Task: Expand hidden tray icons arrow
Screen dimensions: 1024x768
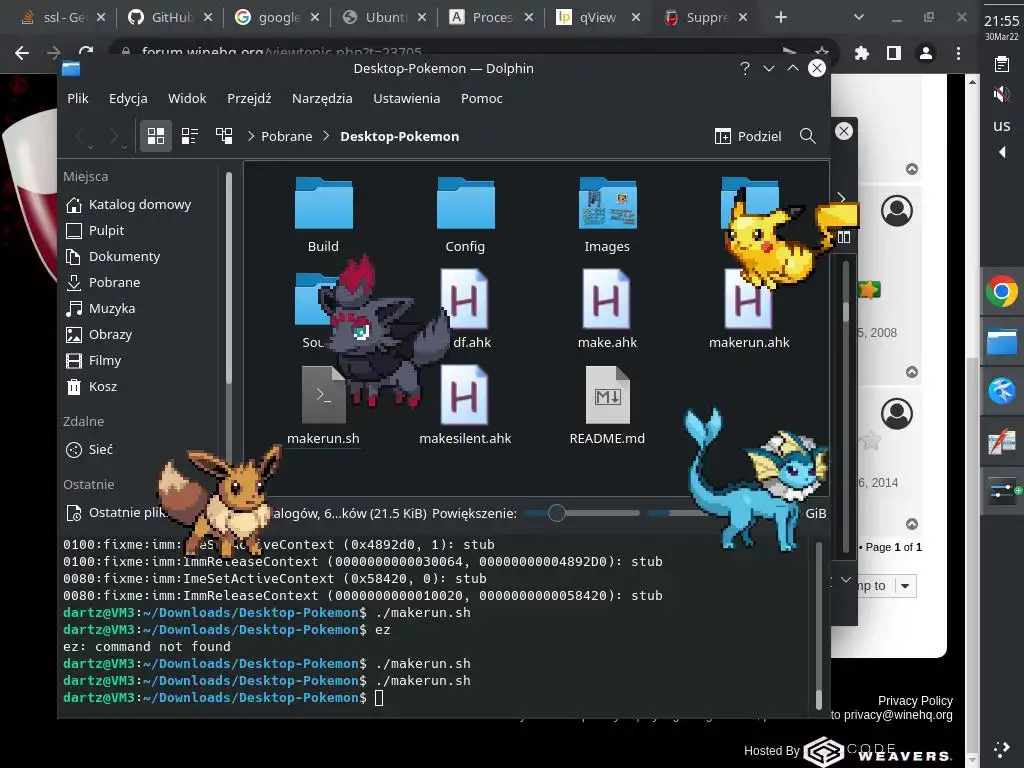Action: [1002, 152]
